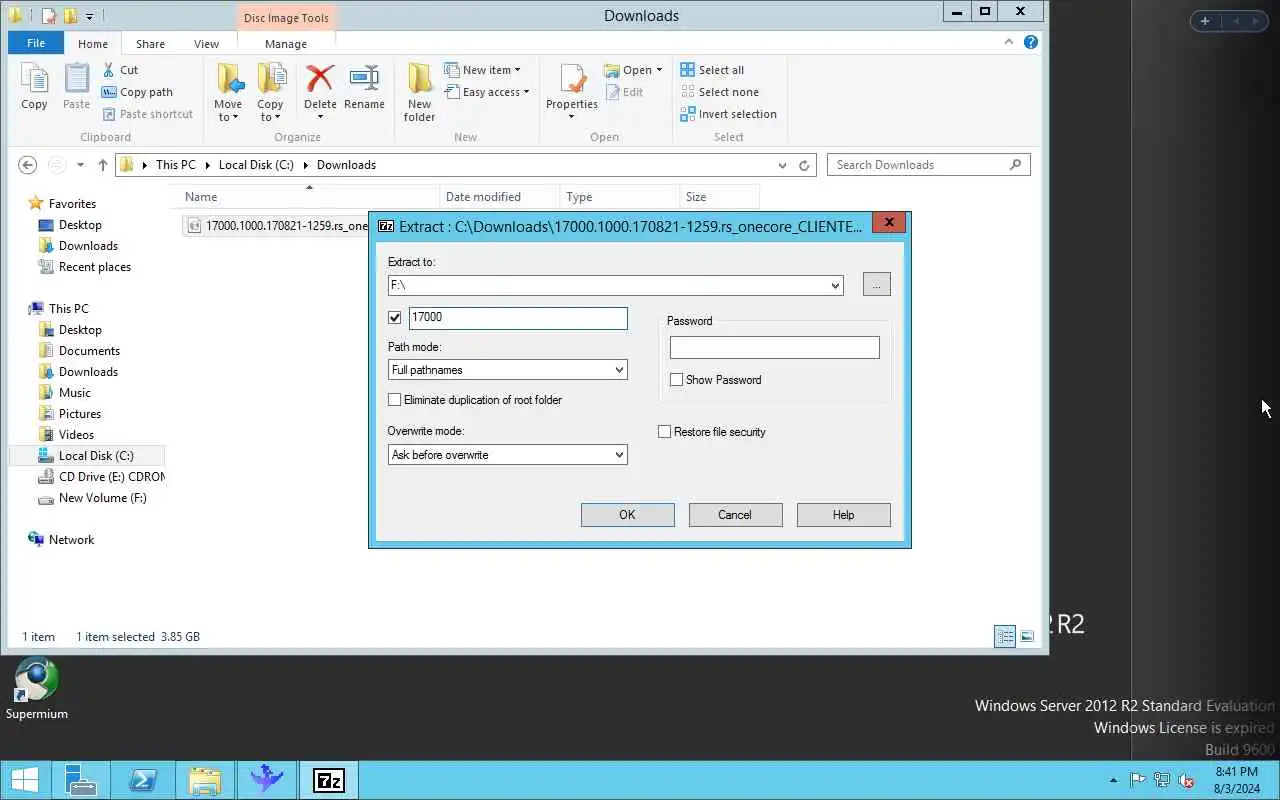Viewport: 1280px width, 800px height.
Task: Click Select none in ribbon
Action: coord(719,92)
